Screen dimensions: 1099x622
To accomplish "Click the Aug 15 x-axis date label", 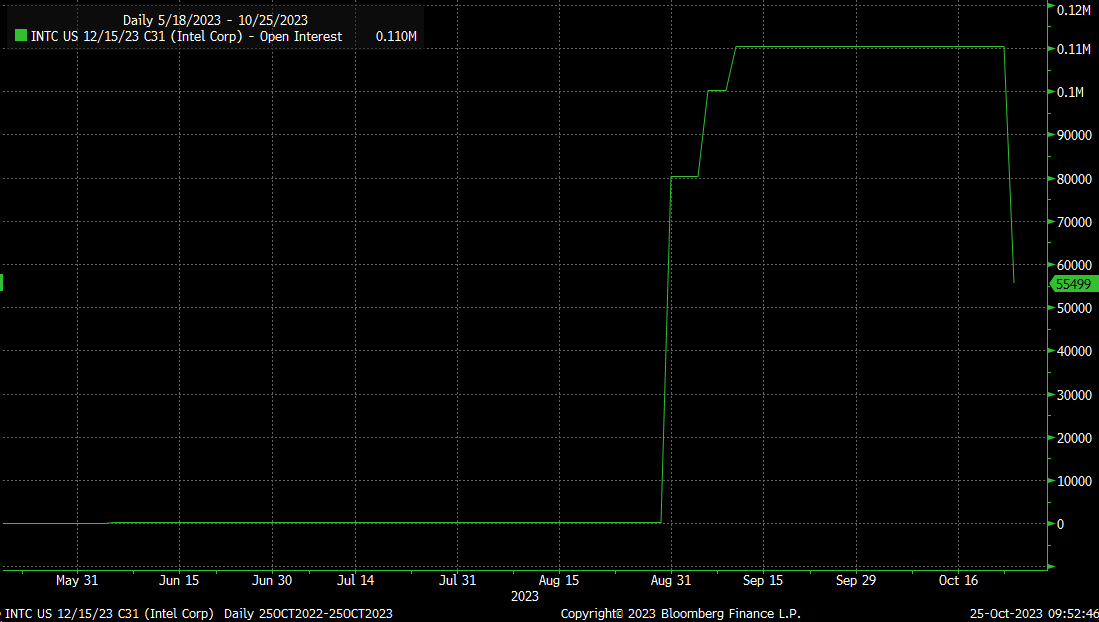I will click(x=559, y=581).
